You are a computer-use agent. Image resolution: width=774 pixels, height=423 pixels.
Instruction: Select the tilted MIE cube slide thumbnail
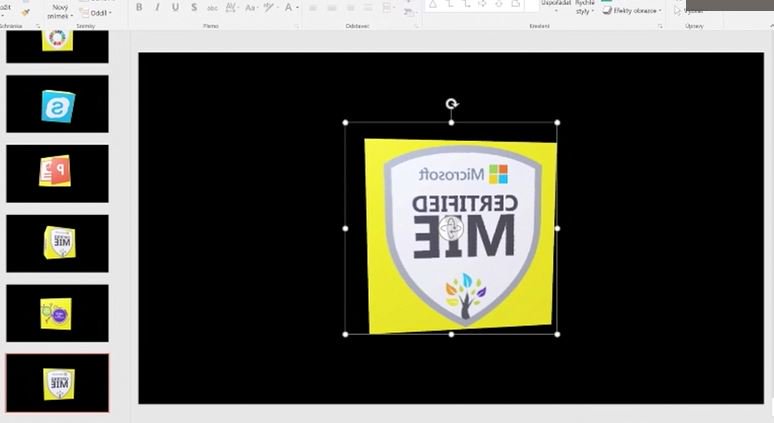pos(57,243)
